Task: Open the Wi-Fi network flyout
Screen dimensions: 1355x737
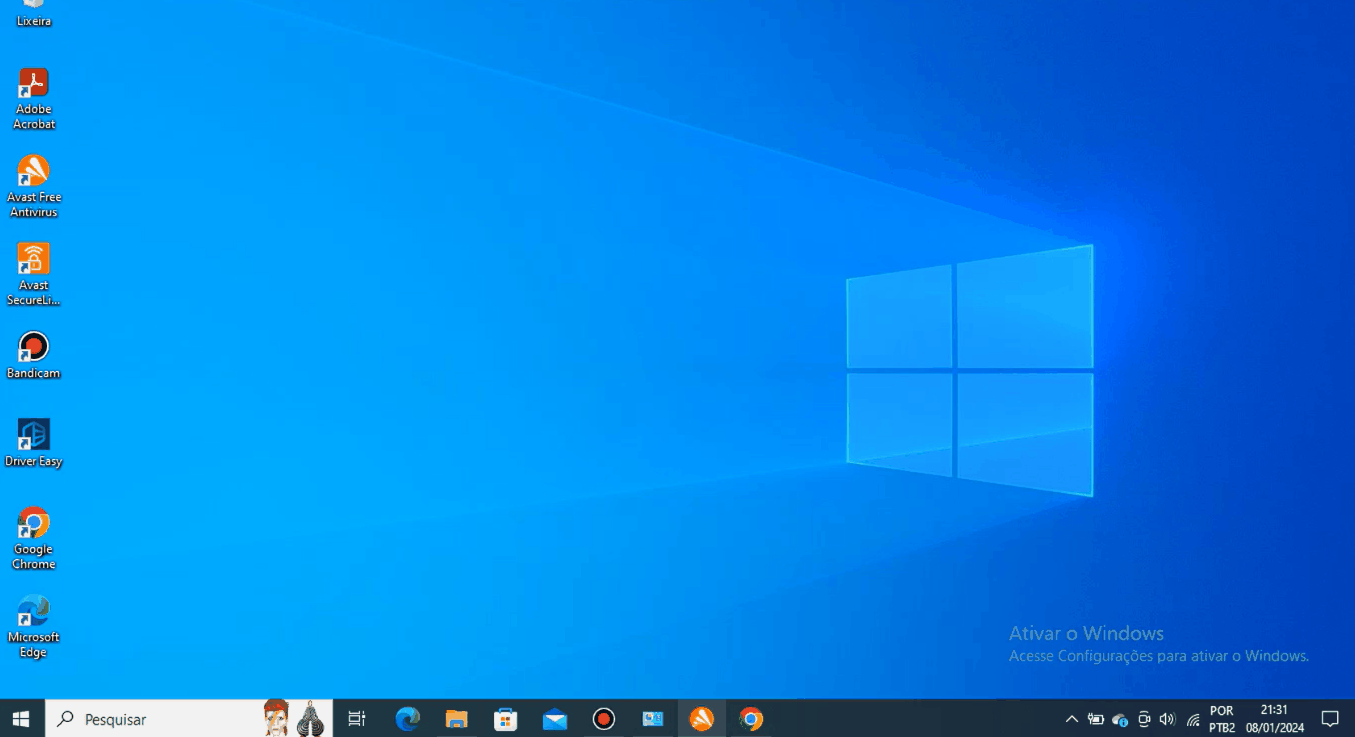Action: 1192,719
